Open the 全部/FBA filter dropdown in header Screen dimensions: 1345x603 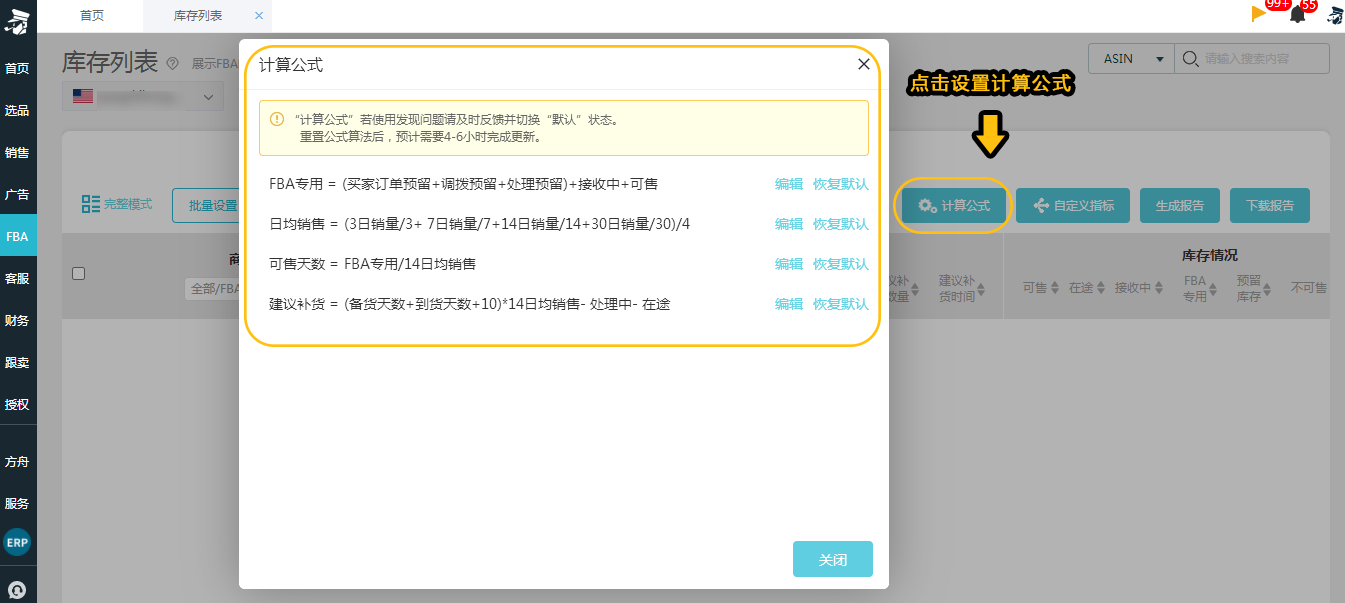(212, 289)
